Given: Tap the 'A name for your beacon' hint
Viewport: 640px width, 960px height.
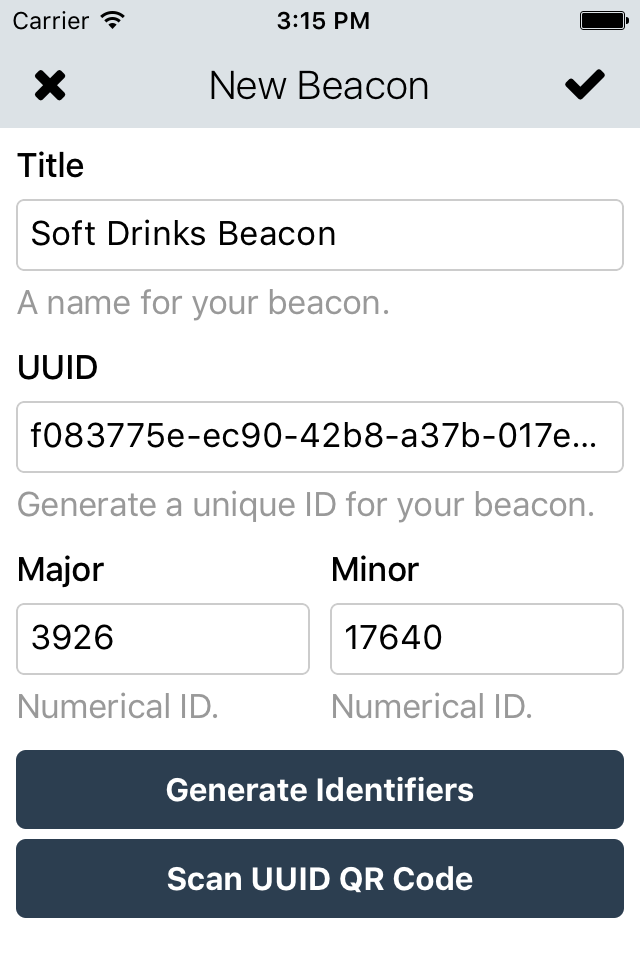Looking at the screenshot, I should [x=203, y=302].
